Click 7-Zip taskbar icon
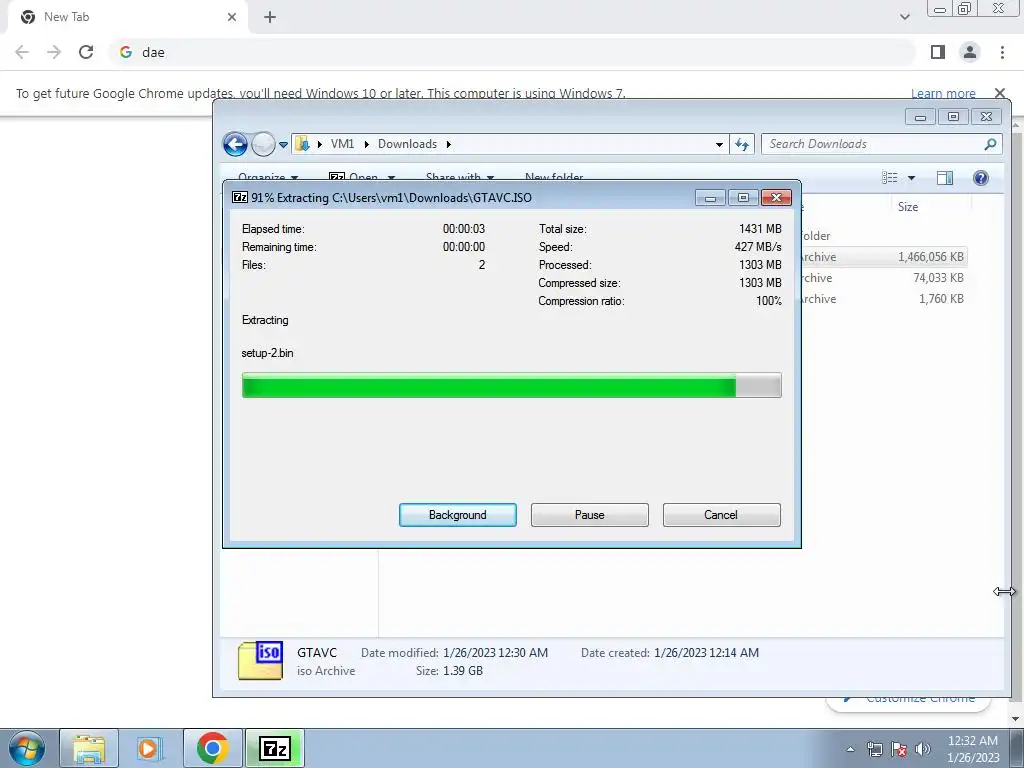Image resolution: width=1024 pixels, height=768 pixels. click(274, 748)
